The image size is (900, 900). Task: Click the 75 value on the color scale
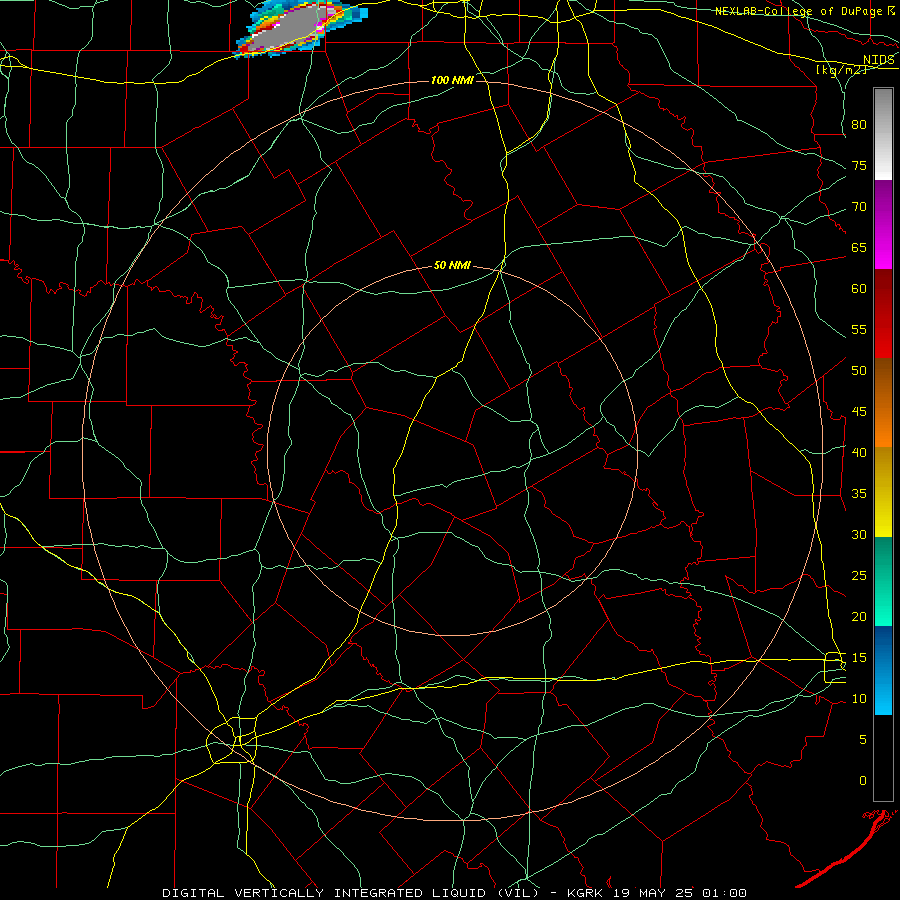[x=859, y=166]
